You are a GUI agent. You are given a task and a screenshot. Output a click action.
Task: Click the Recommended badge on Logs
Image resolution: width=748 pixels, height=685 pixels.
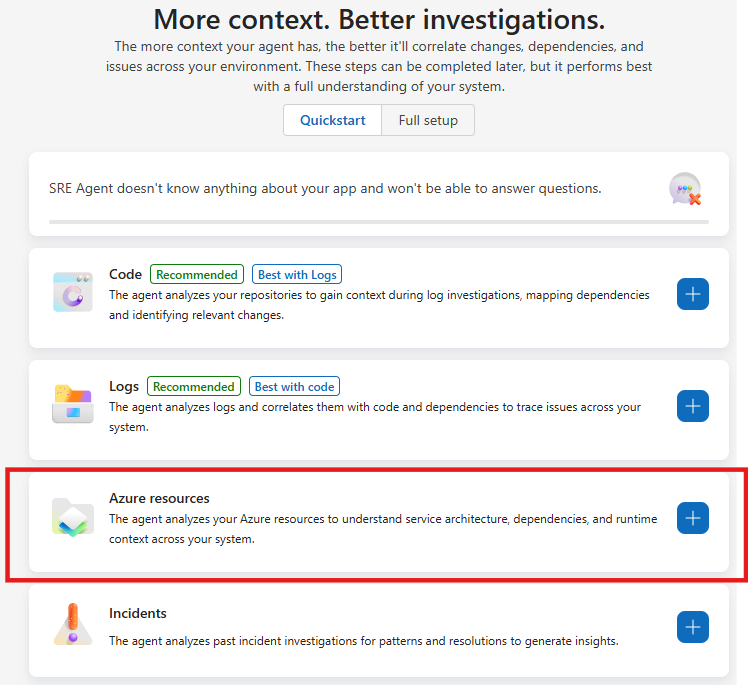(x=194, y=386)
